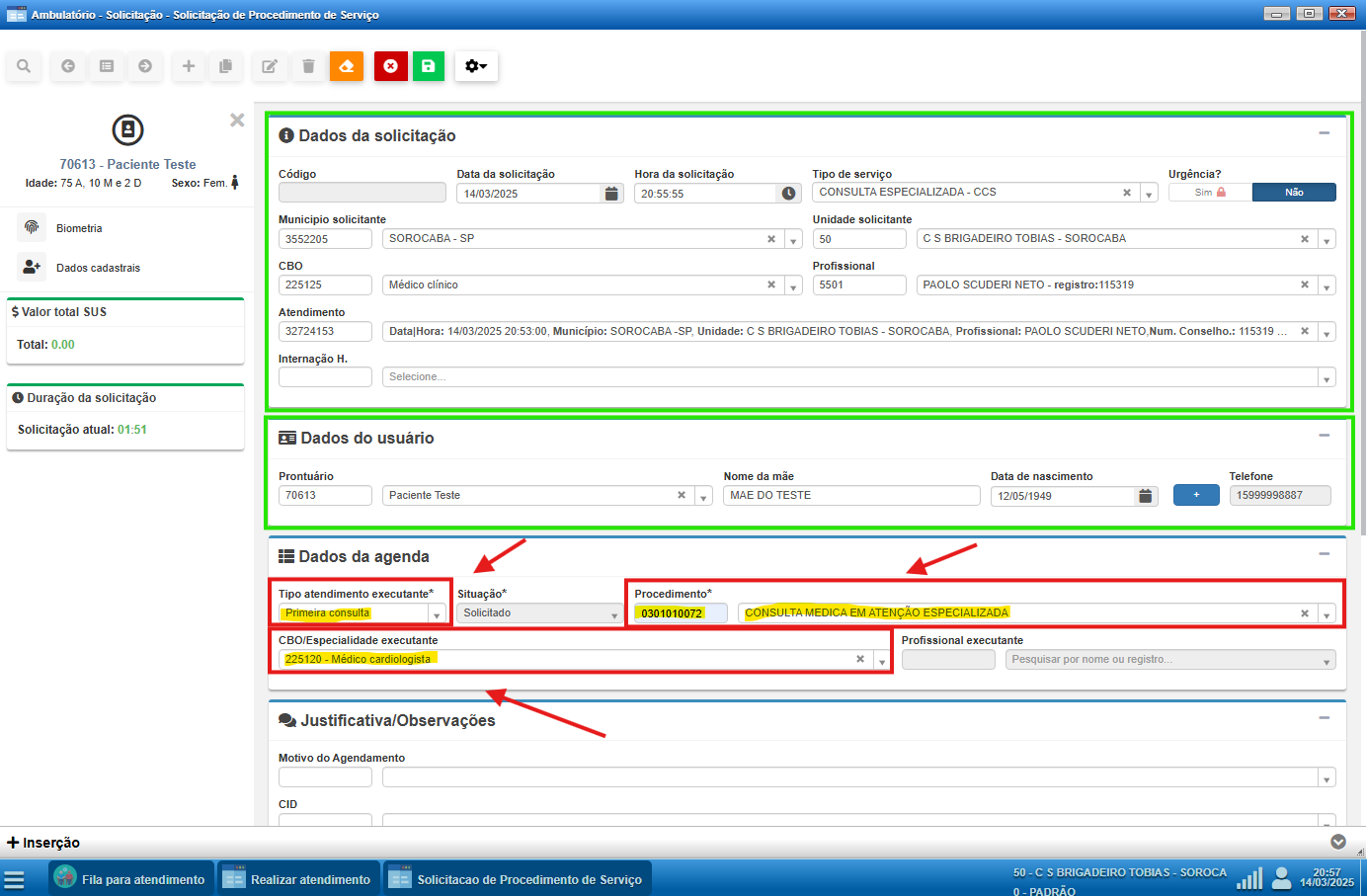Image resolution: width=1367 pixels, height=896 pixels.
Task: Set Urgência toggle to Sim
Action: (x=1209, y=193)
